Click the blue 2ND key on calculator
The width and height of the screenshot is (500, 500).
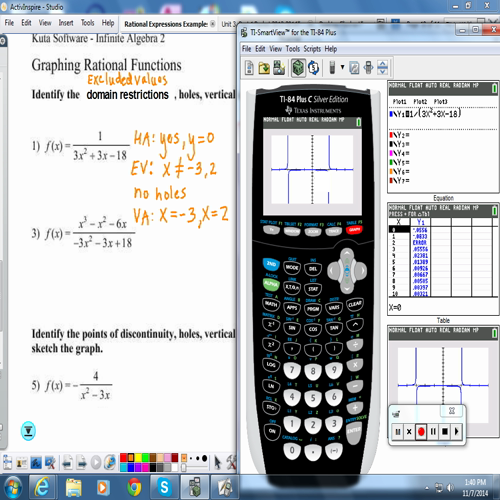pos(272,264)
